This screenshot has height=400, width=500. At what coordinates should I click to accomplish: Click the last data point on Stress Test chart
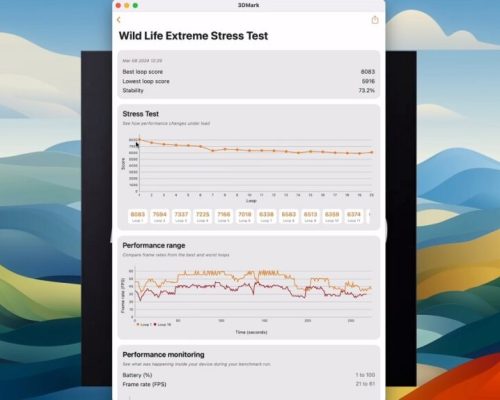(x=372, y=152)
